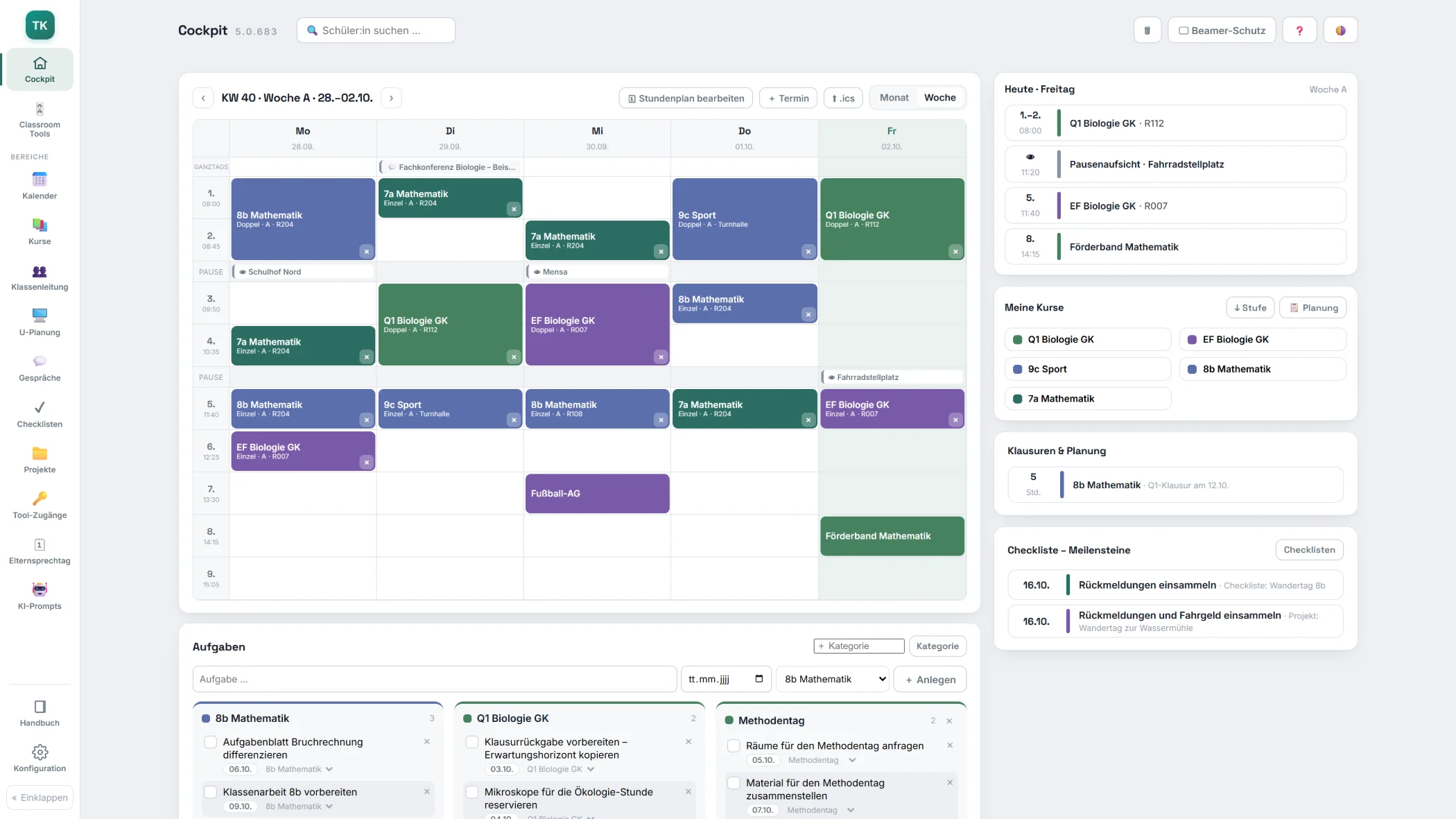This screenshot has width=1456, height=819.
Task: Click Stundenplan bearbeiten button
Action: (x=686, y=98)
